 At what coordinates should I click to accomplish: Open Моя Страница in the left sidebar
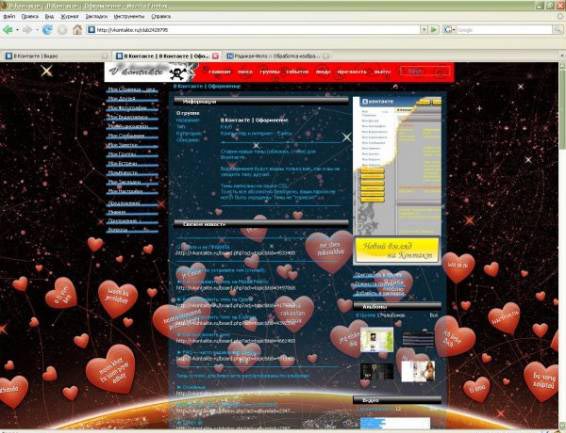click(x=132, y=90)
